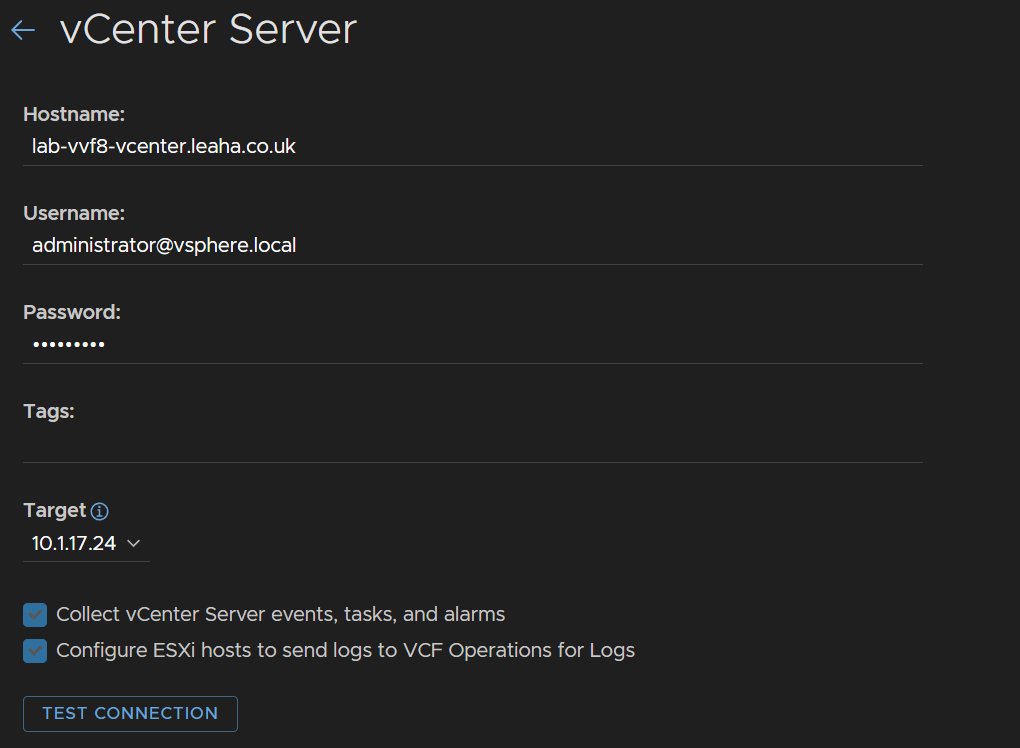The height and width of the screenshot is (748, 1020).
Task: Click the Username field with administrator@vsphere.local
Action: coord(473,245)
